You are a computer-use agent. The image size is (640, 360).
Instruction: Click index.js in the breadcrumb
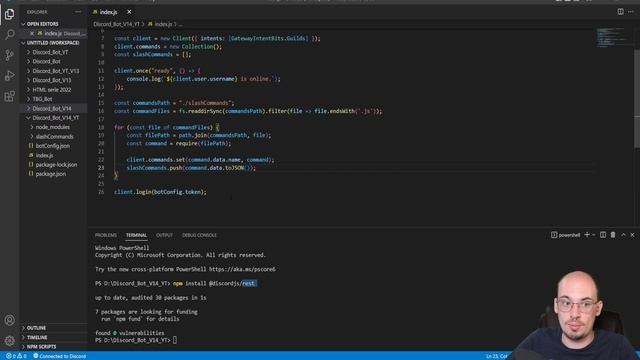click(160, 24)
